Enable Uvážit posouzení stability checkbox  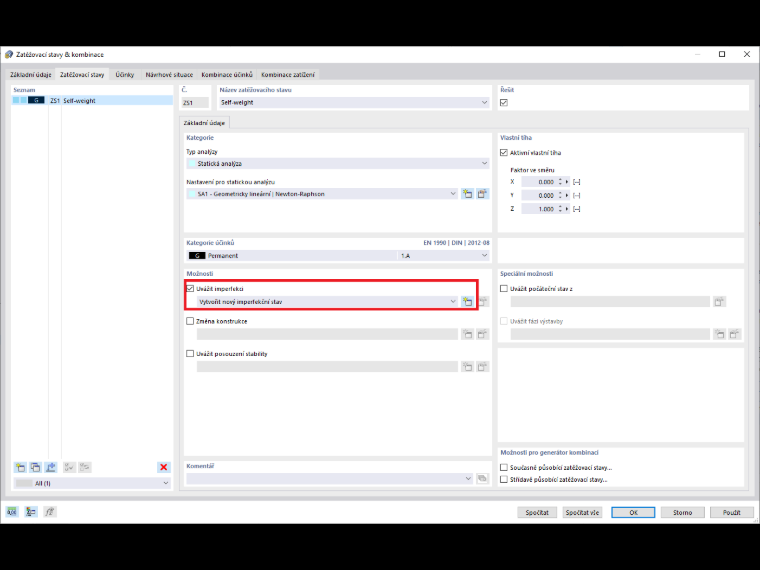coord(190,354)
